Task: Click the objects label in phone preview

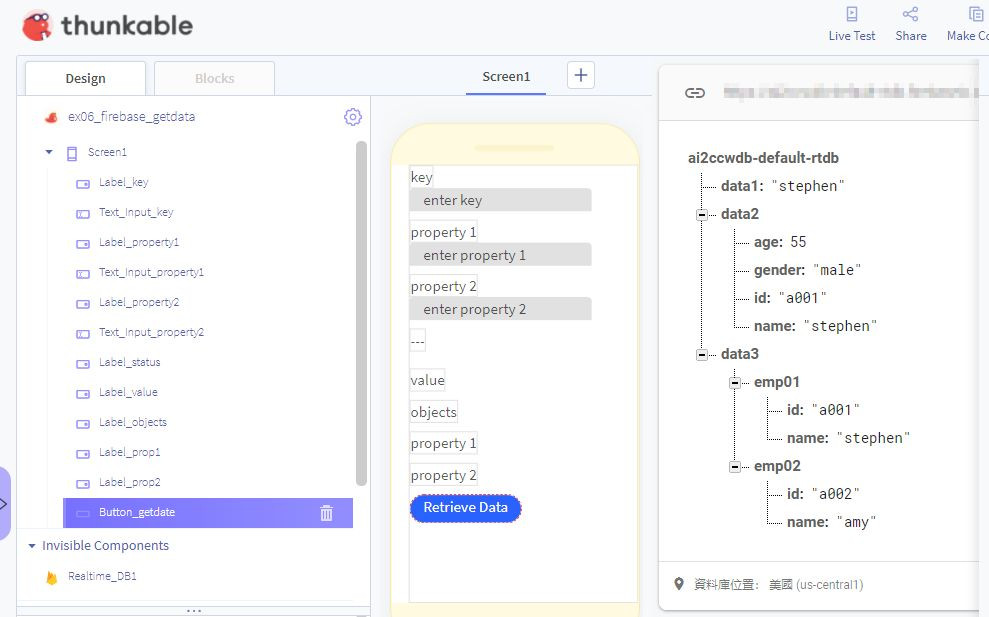Action: pos(433,412)
